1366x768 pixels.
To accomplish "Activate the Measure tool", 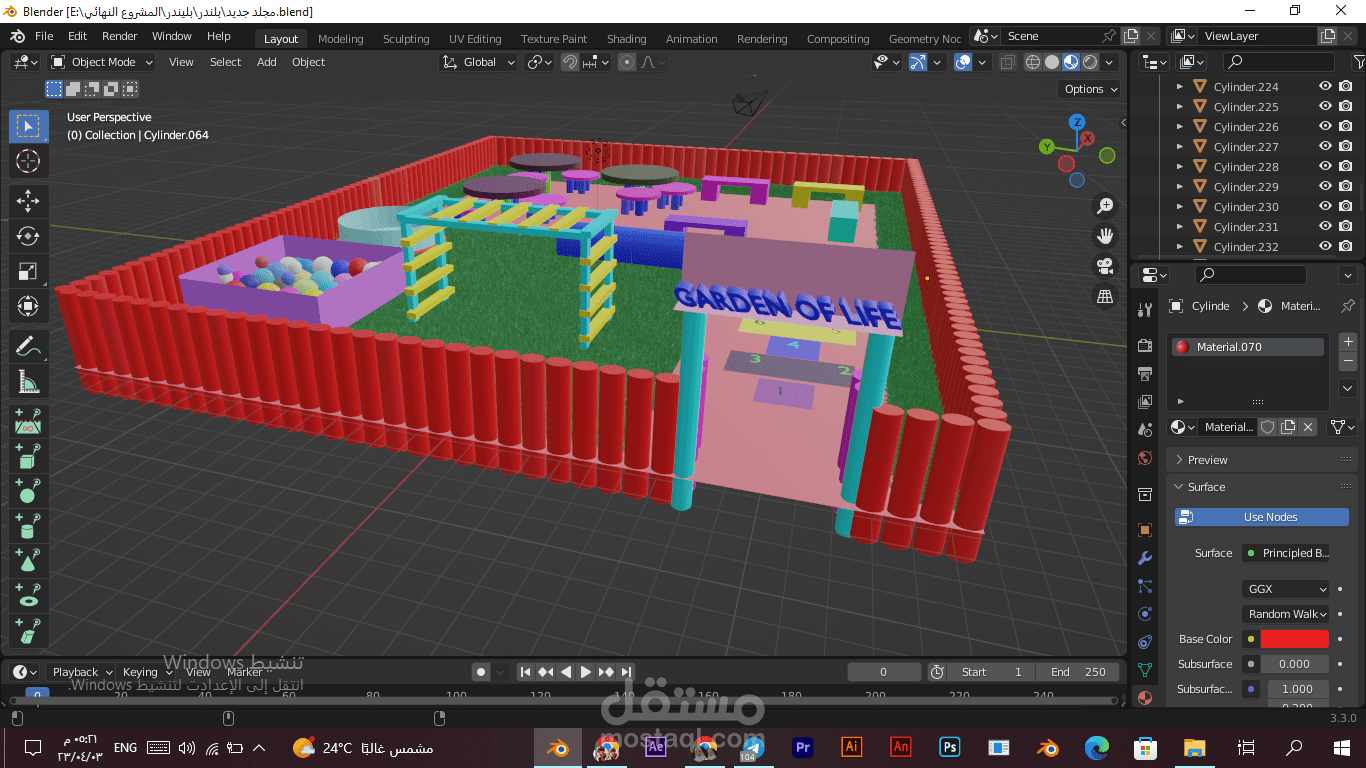I will coord(28,381).
